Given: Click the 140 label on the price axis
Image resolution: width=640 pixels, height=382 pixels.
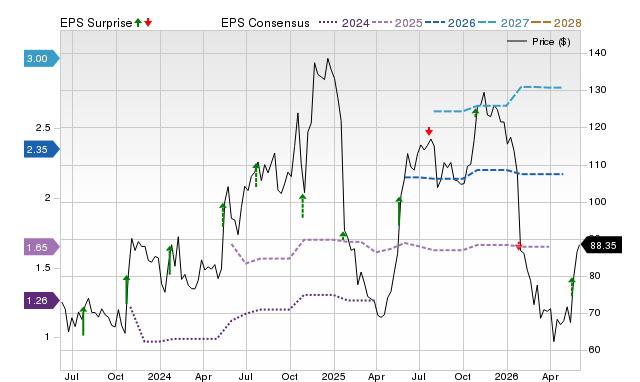Looking at the screenshot, I should click(x=598, y=53).
